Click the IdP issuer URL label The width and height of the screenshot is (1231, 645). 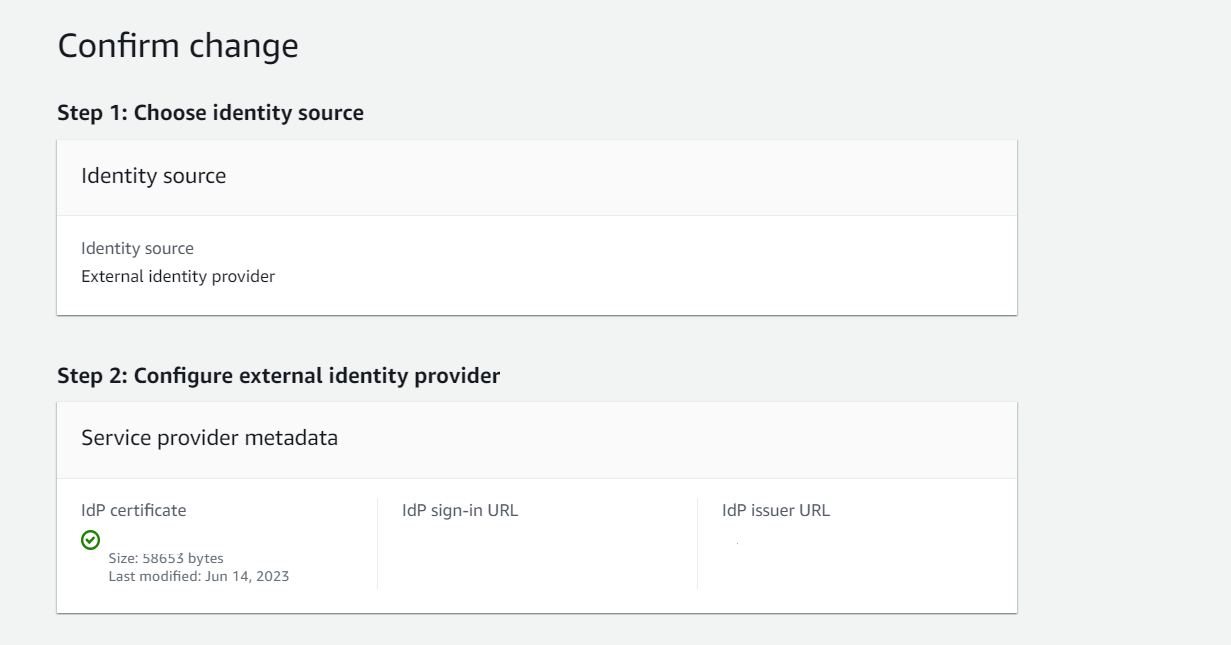[x=776, y=510]
